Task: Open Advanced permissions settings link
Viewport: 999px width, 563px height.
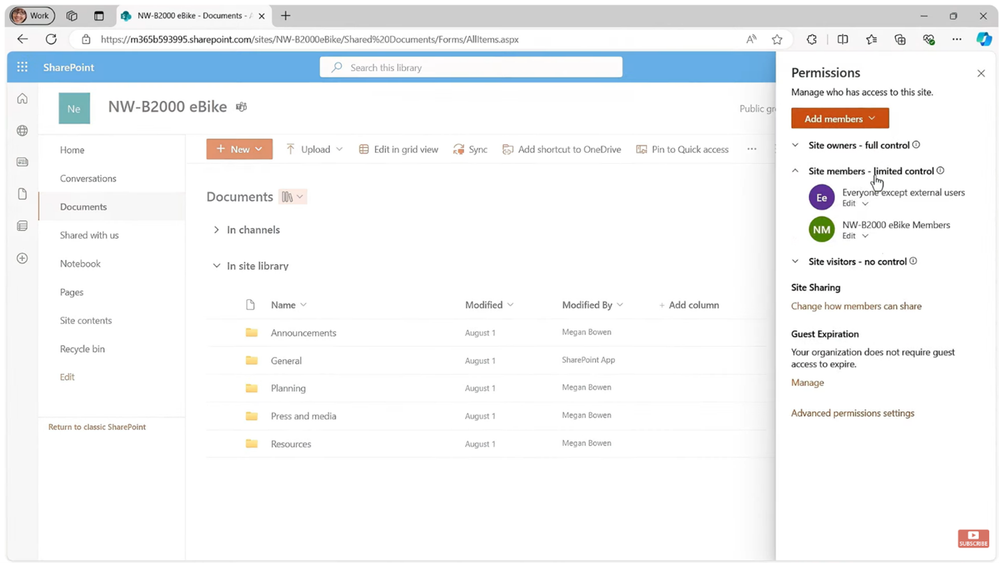Action: pyautogui.click(x=852, y=413)
